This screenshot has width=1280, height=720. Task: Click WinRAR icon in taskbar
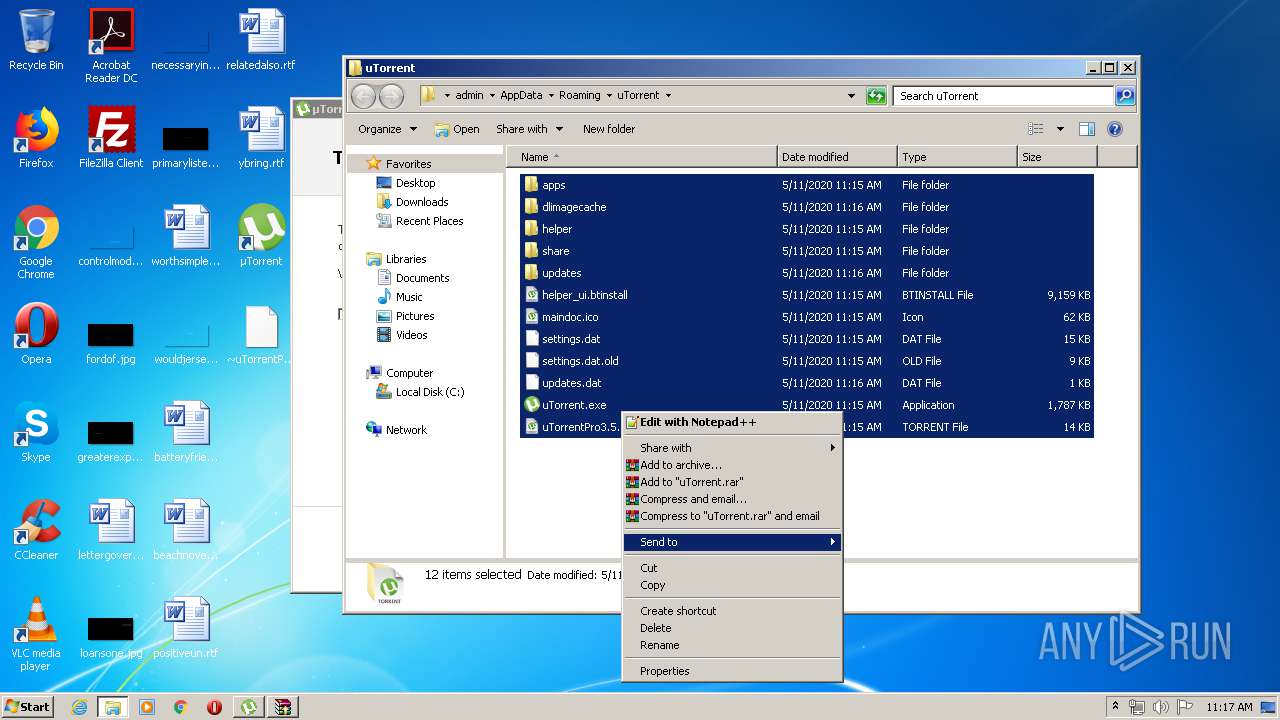284,707
